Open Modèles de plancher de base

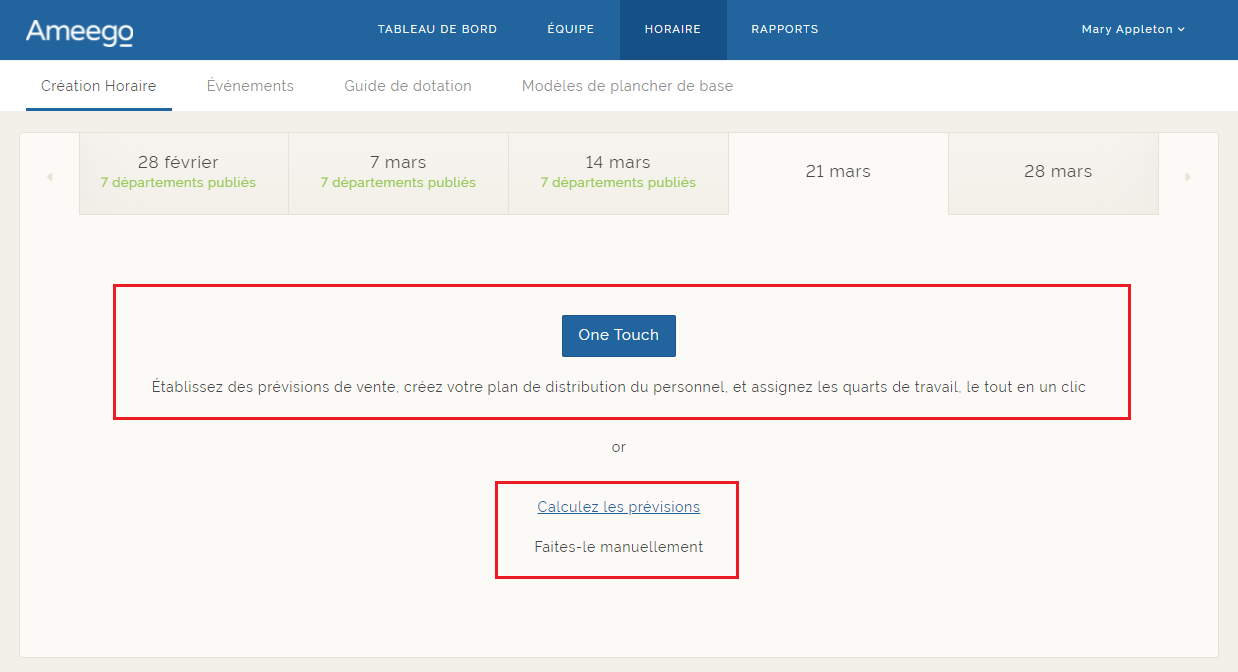click(627, 85)
